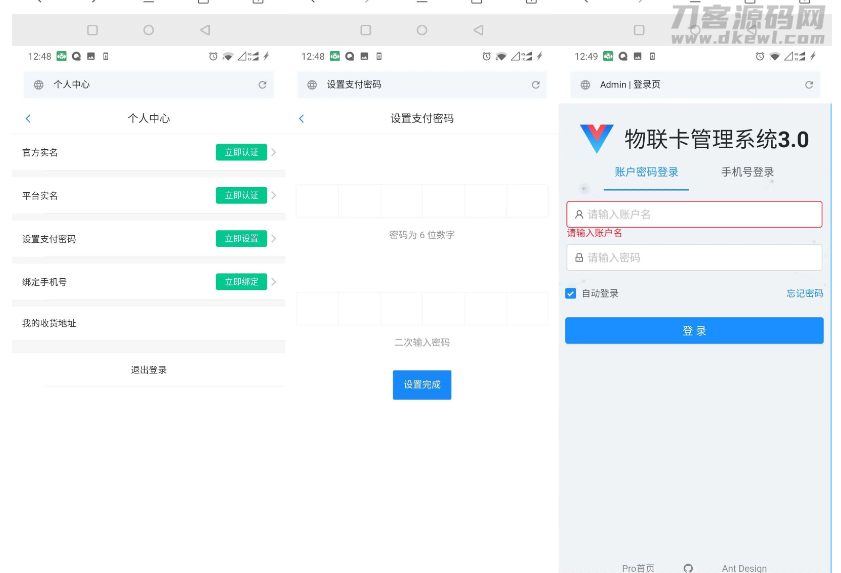Tap the triangle back key on second phone
Viewport: 841px width, 573px height.
click(x=478, y=30)
